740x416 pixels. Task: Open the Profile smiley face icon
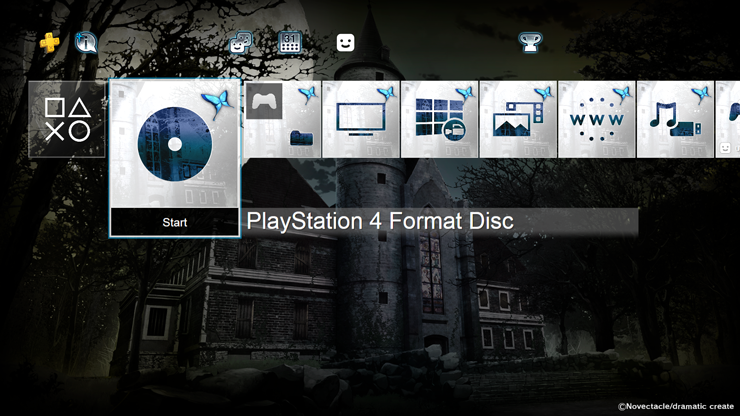345,43
